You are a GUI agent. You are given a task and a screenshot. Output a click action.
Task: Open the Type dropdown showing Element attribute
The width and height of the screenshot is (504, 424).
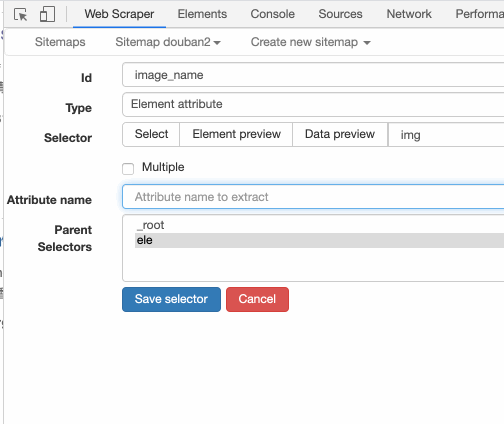click(x=313, y=104)
